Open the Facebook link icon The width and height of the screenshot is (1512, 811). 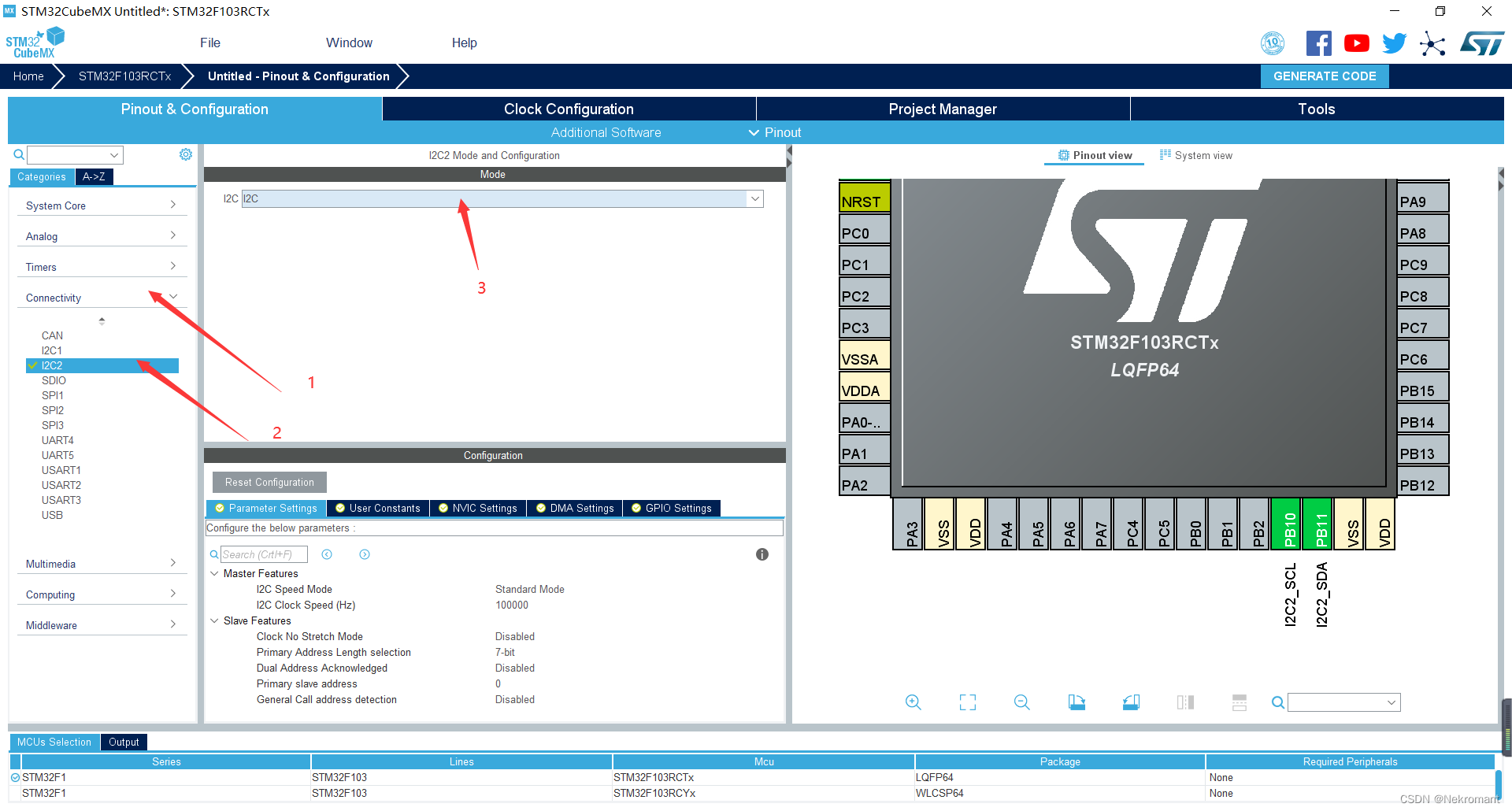point(1318,43)
